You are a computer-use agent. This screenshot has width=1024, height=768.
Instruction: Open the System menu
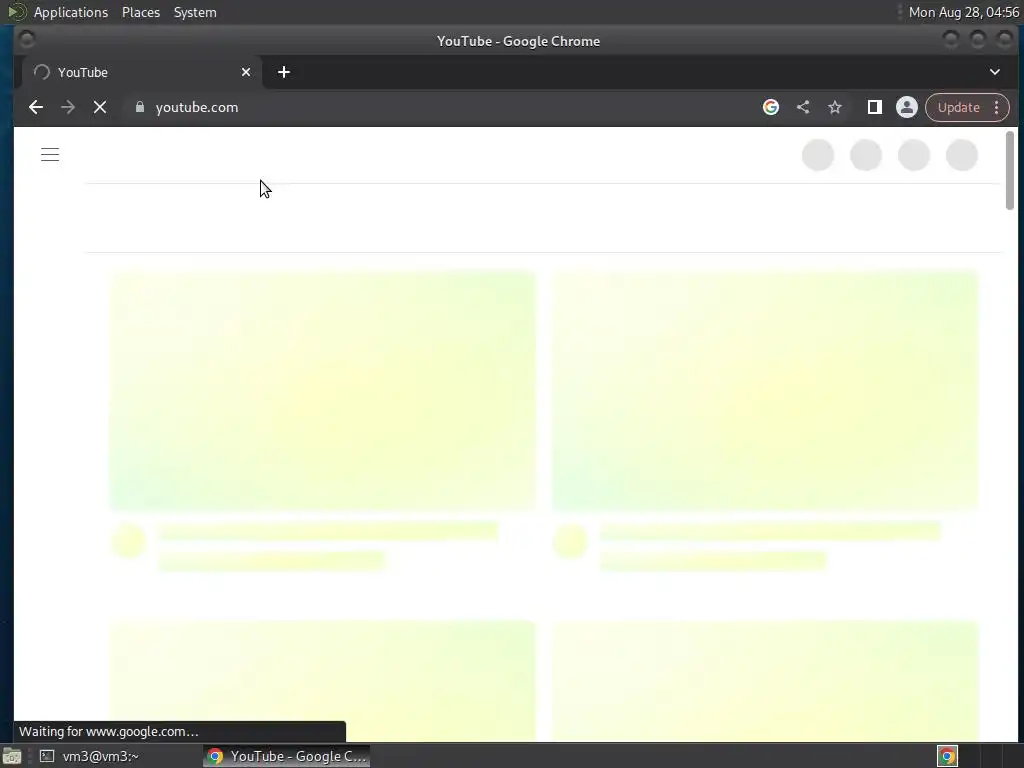pos(195,12)
